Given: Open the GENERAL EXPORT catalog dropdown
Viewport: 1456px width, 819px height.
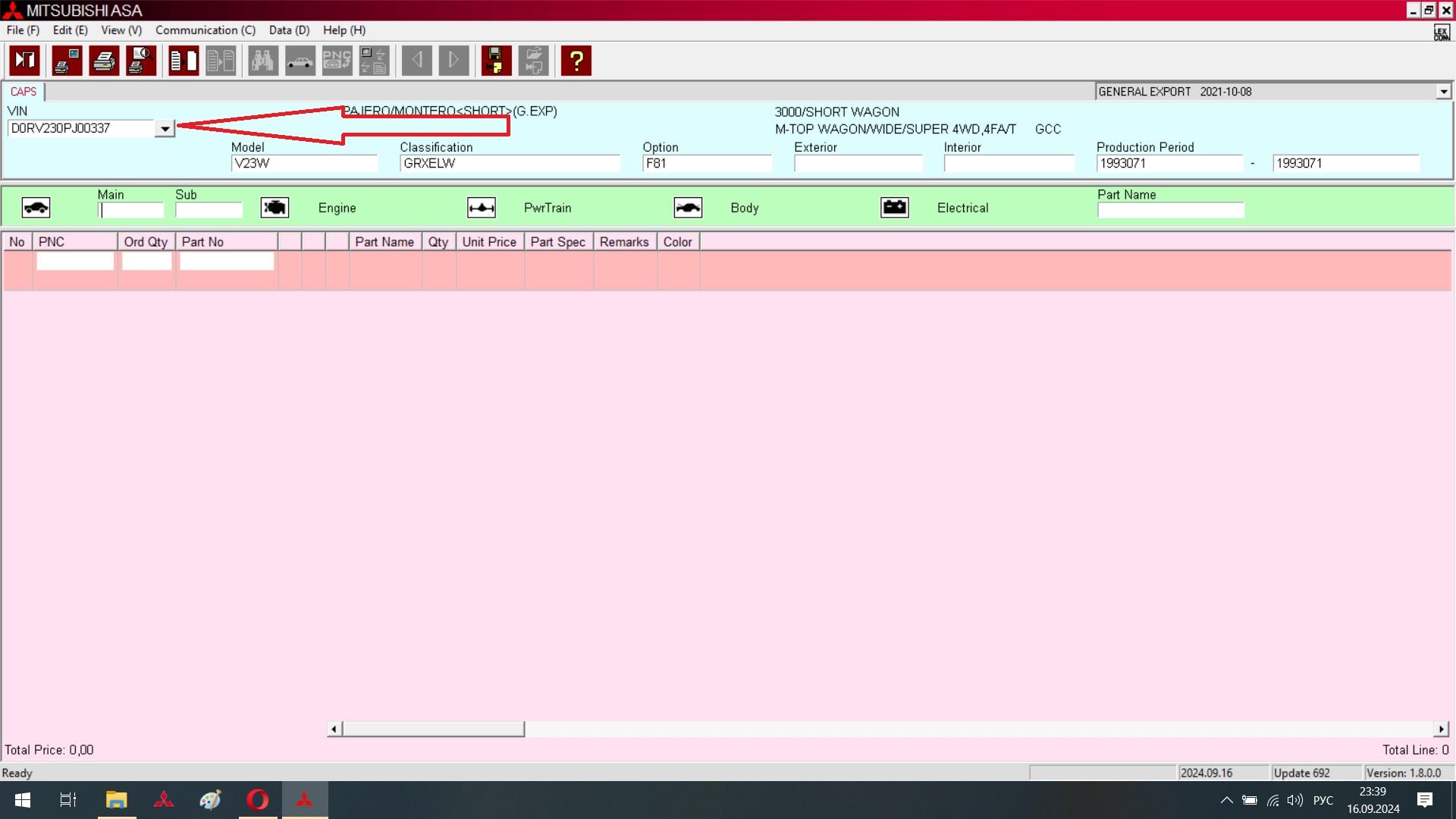Looking at the screenshot, I should (1443, 92).
